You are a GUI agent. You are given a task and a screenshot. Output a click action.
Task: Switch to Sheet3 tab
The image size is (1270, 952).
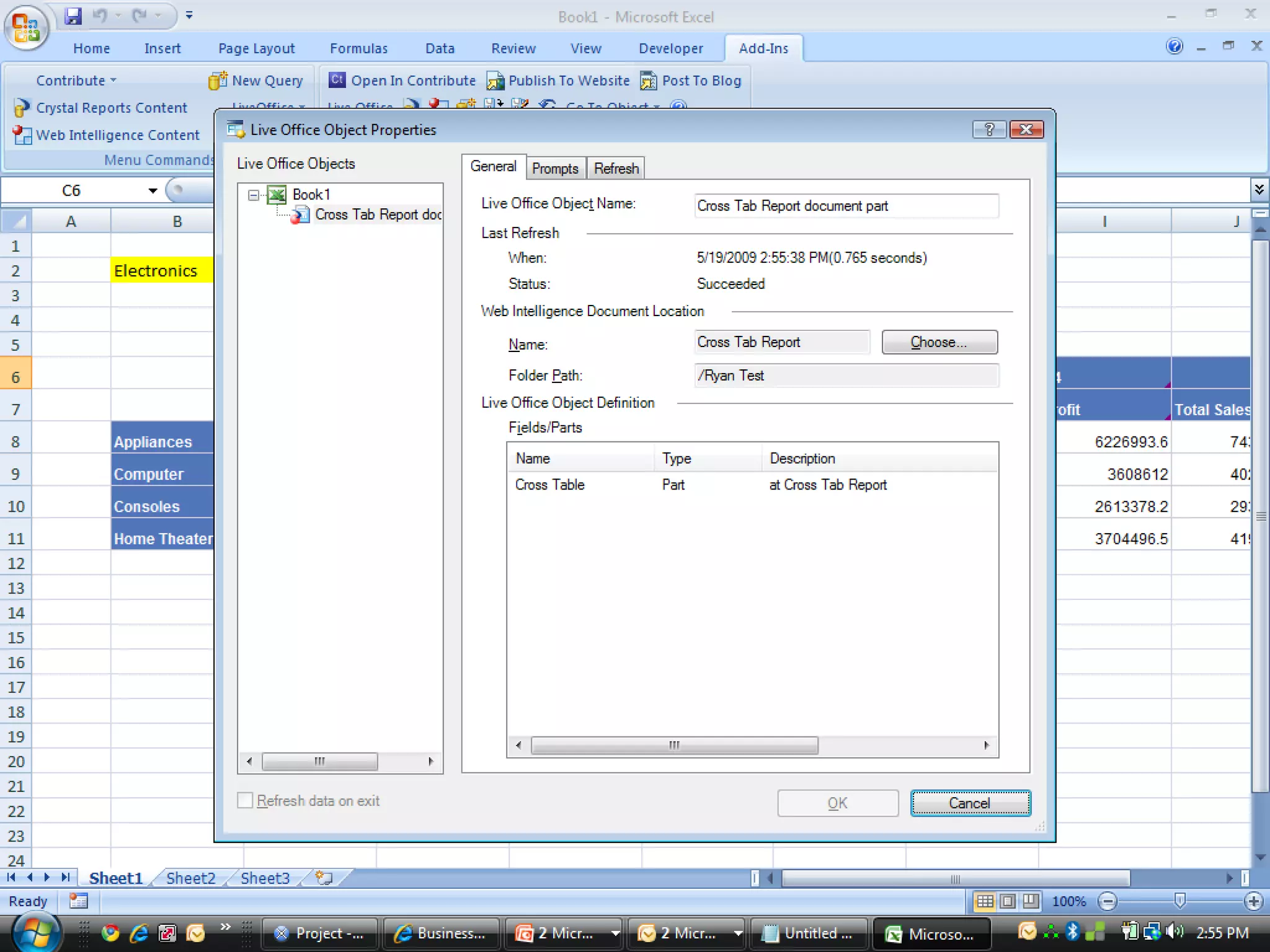[265, 878]
